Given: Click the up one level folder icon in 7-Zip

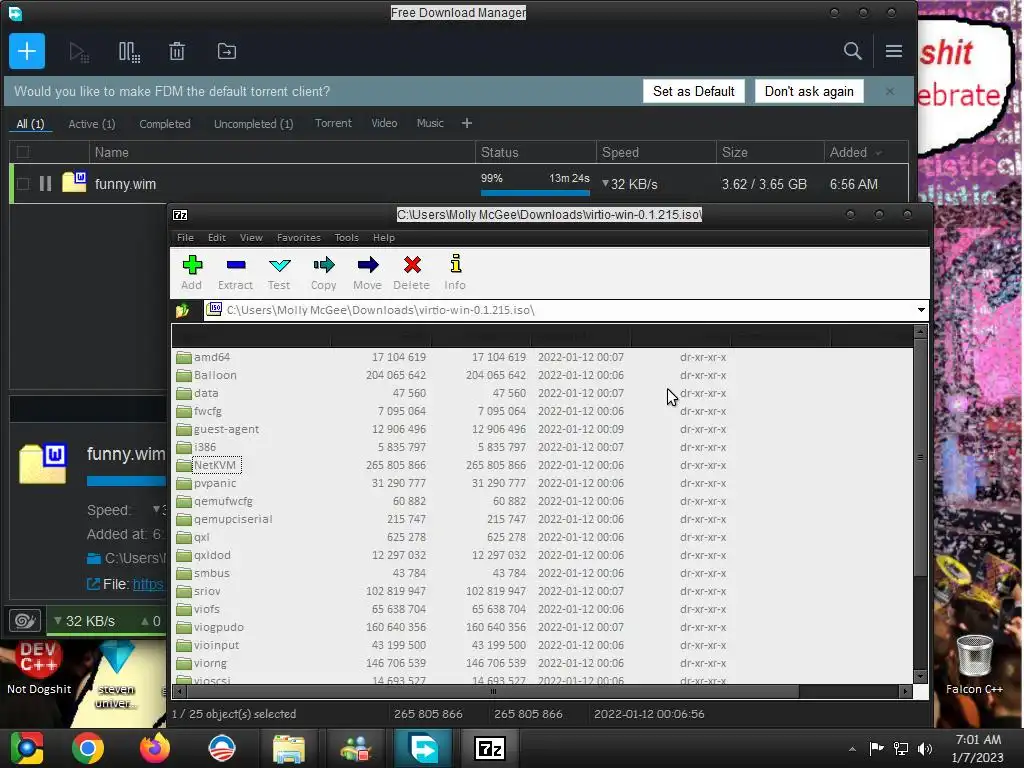Looking at the screenshot, I should pyautogui.click(x=183, y=310).
